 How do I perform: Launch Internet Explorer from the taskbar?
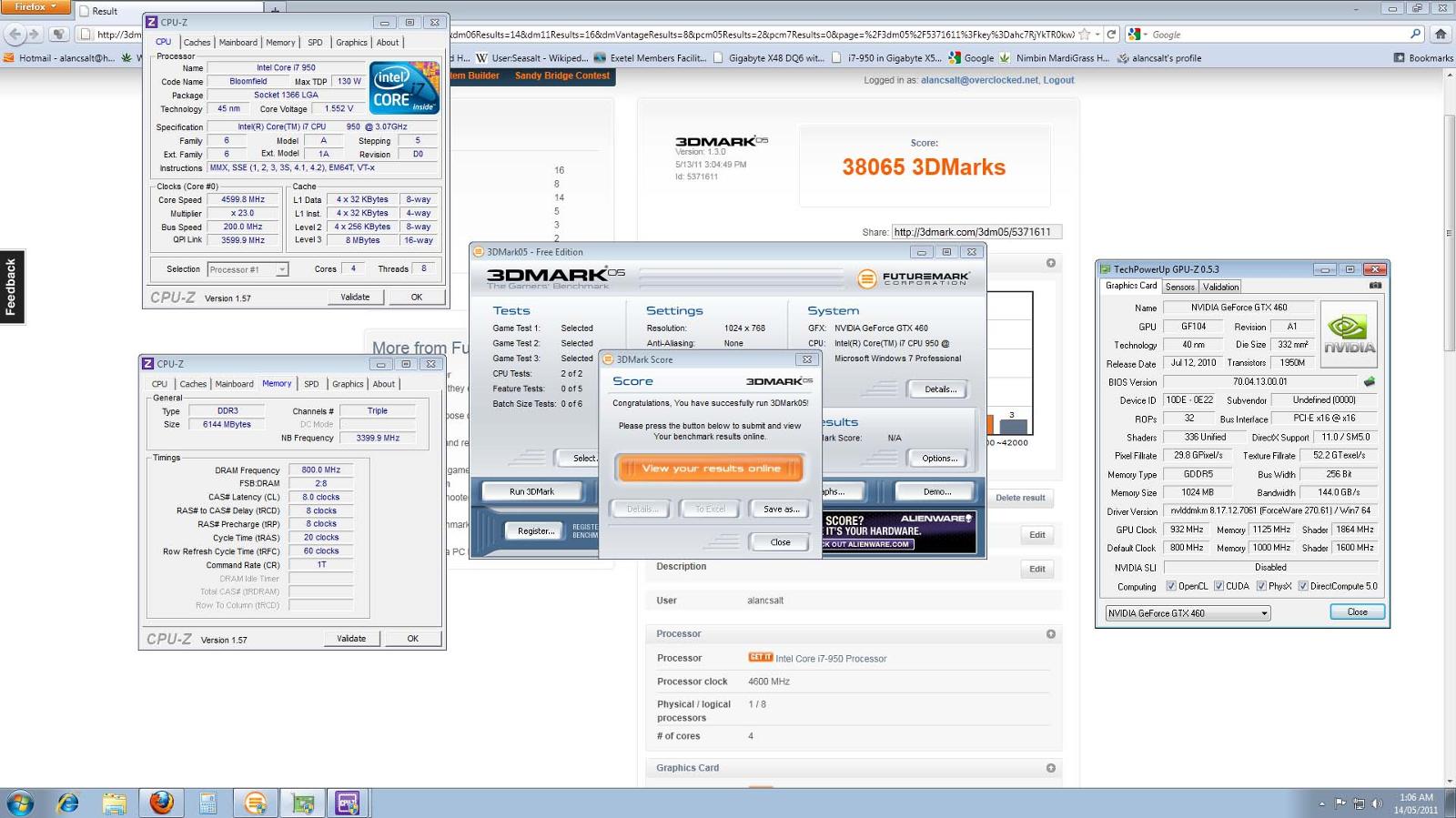click(67, 803)
